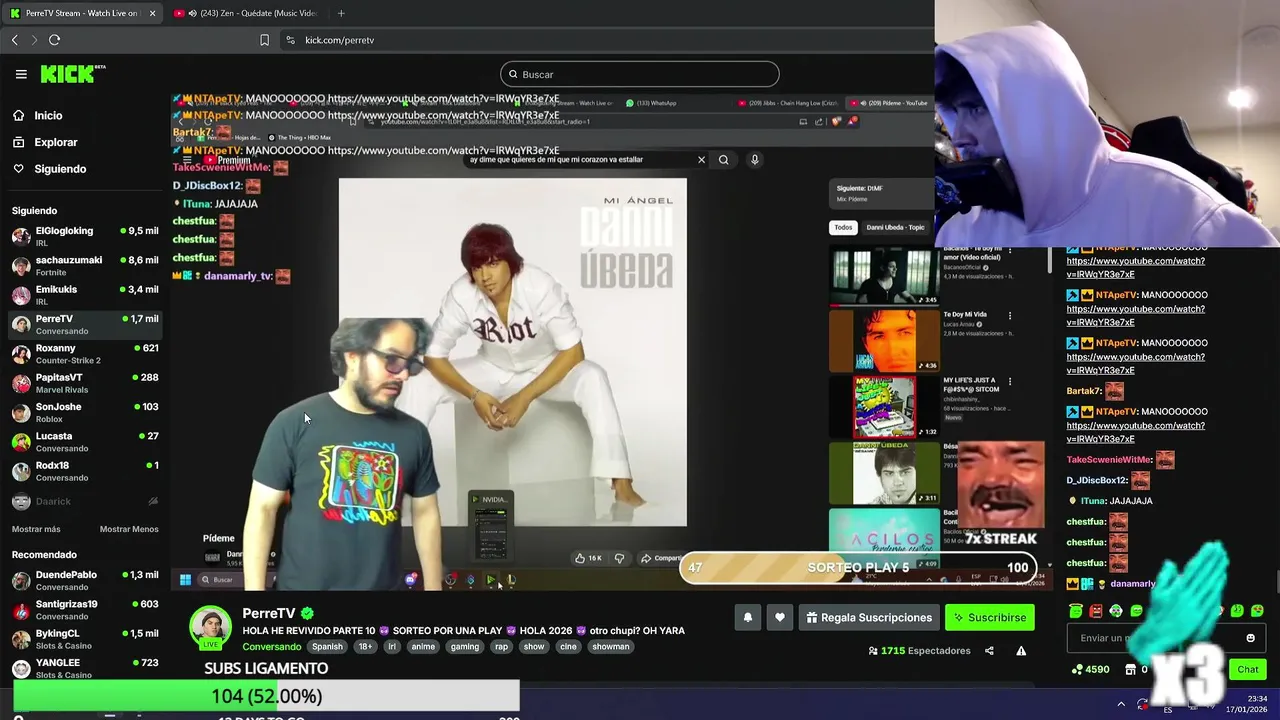Image resolution: width=1280 pixels, height=720 pixels.
Task: Click the Buscar search field
Action: [x=640, y=74]
